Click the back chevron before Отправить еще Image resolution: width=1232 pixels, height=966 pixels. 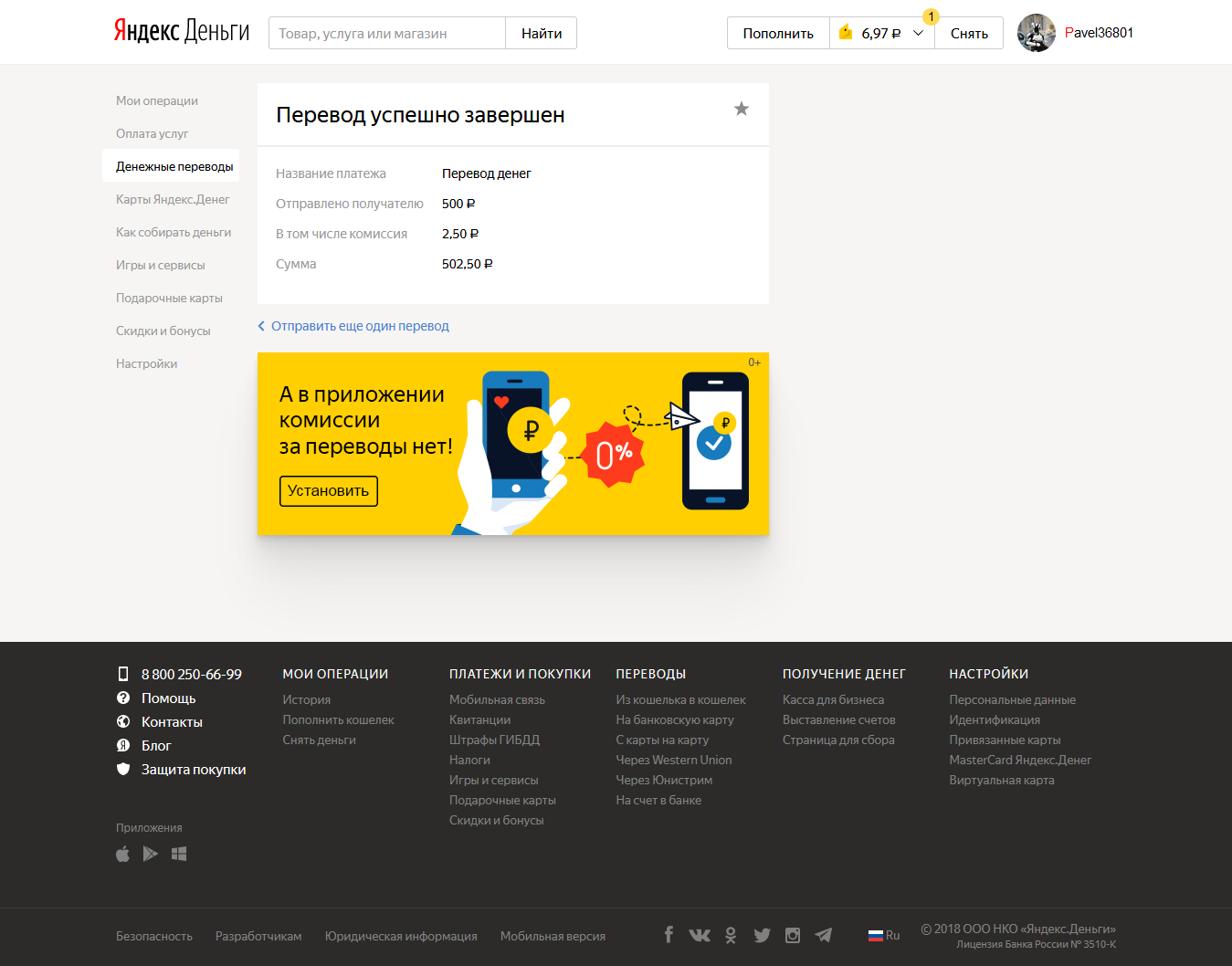(261, 326)
